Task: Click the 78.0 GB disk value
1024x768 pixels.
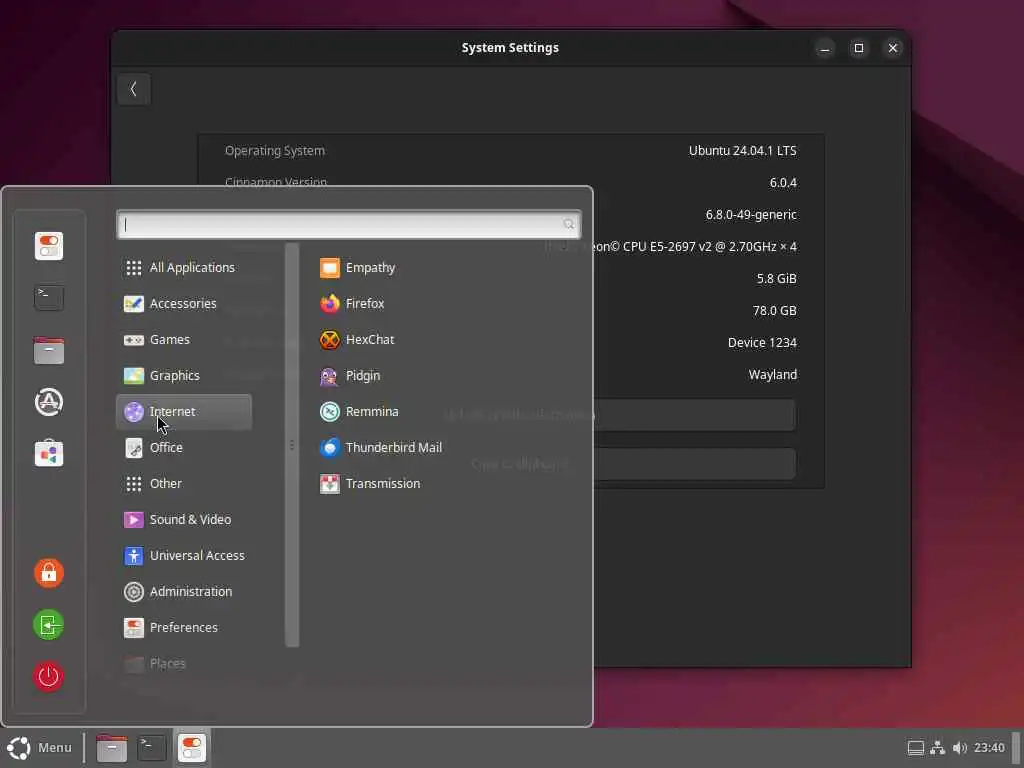Action: [775, 311]
